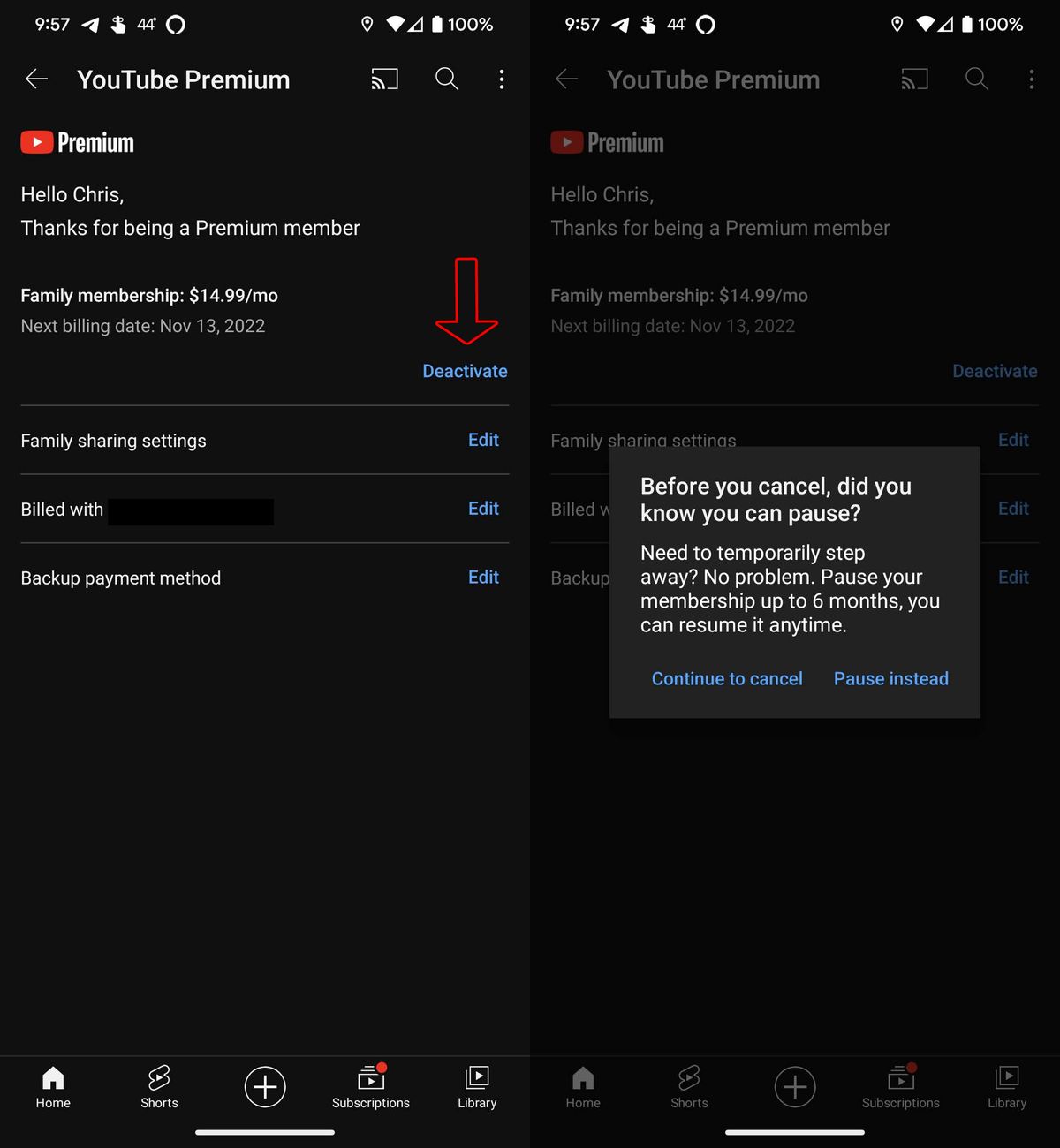Image resolution: width=1060 pixels, height=1148 pixels.
Task: Edit the Backup payment method
Action: [x=483, y=577]
